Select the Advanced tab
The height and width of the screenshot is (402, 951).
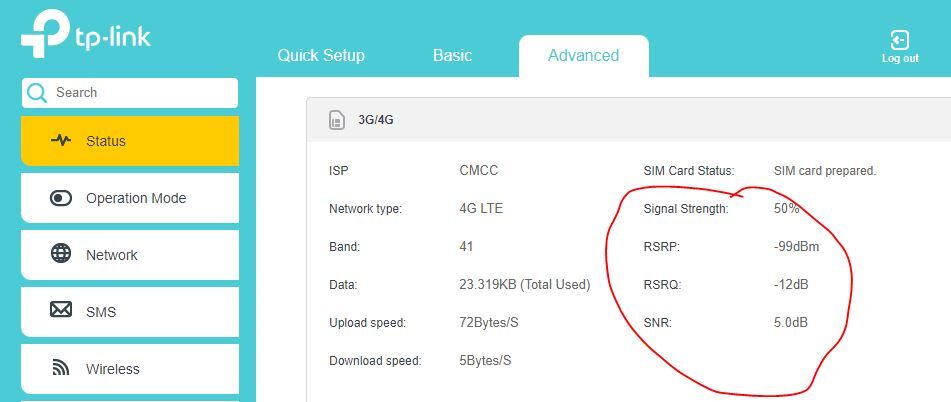(583, 56)
